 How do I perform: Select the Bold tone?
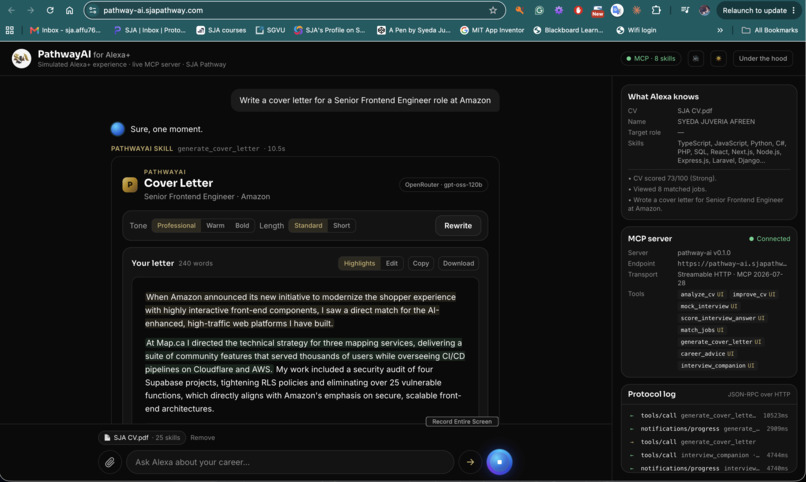[x=242, y=226]
